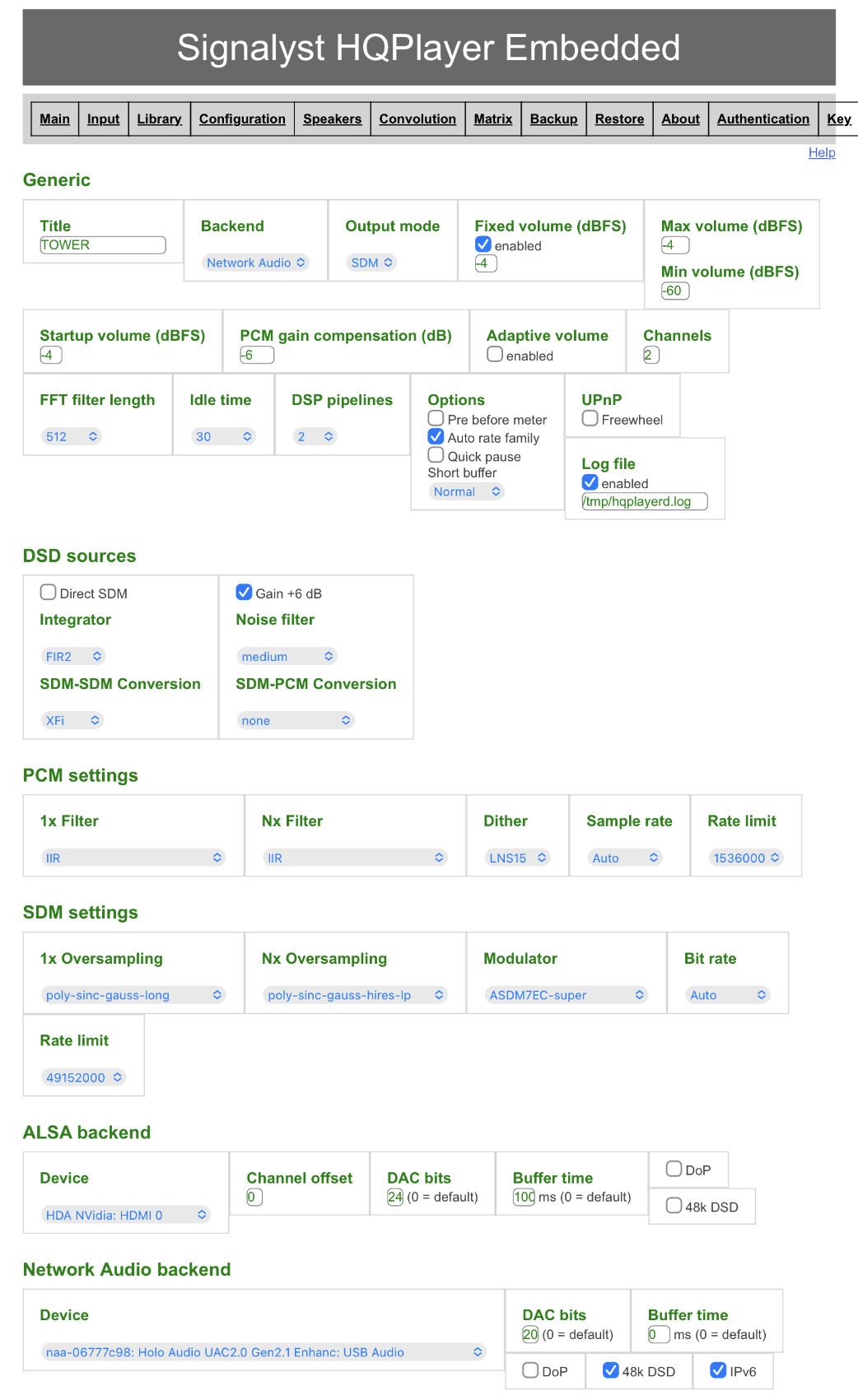This screenshot has height=1400, width=858.
Task: Open the 1x Filter dropdown
Action: (133, 858)
